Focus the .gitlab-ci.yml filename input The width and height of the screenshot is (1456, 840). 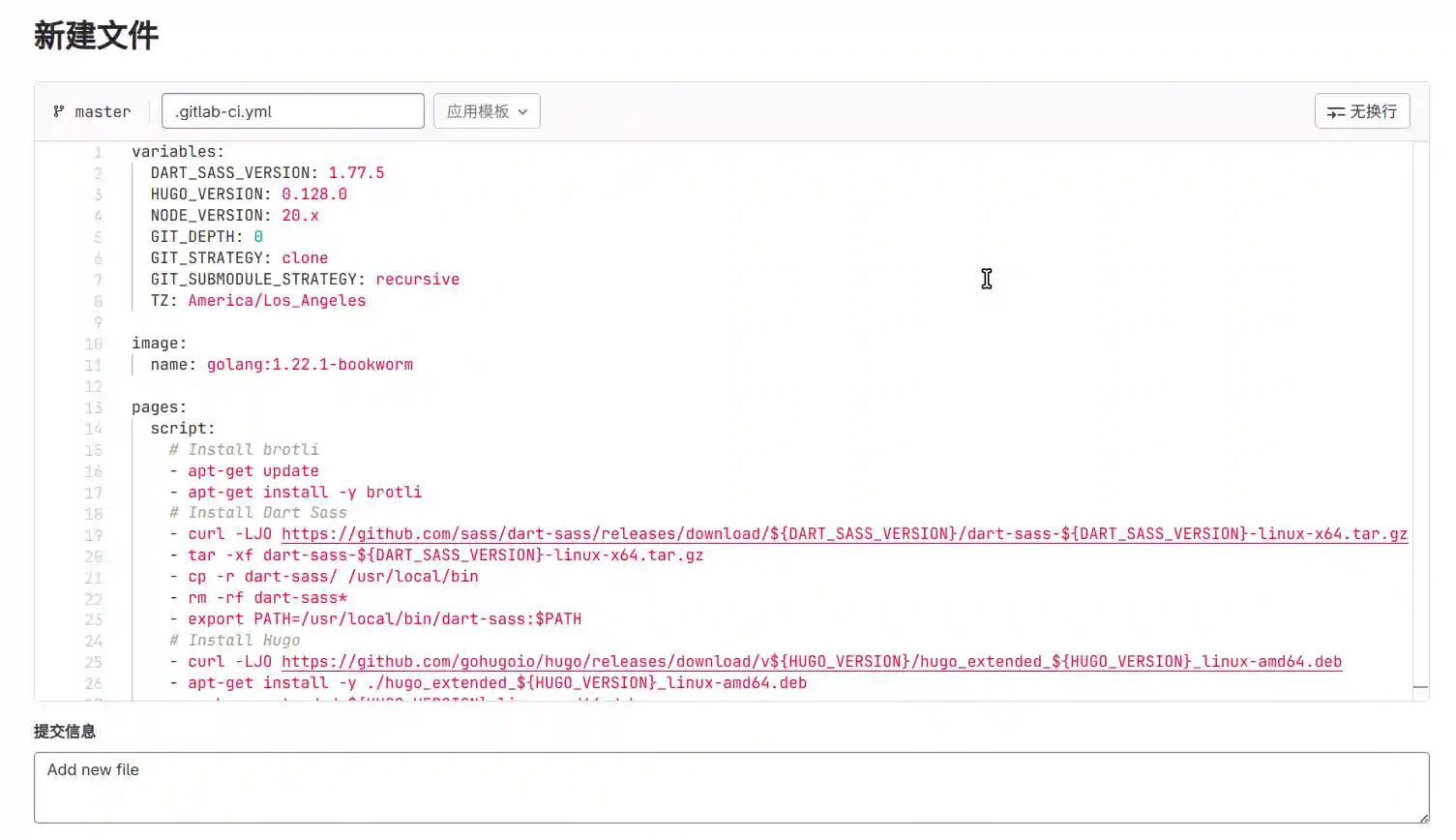292,110
